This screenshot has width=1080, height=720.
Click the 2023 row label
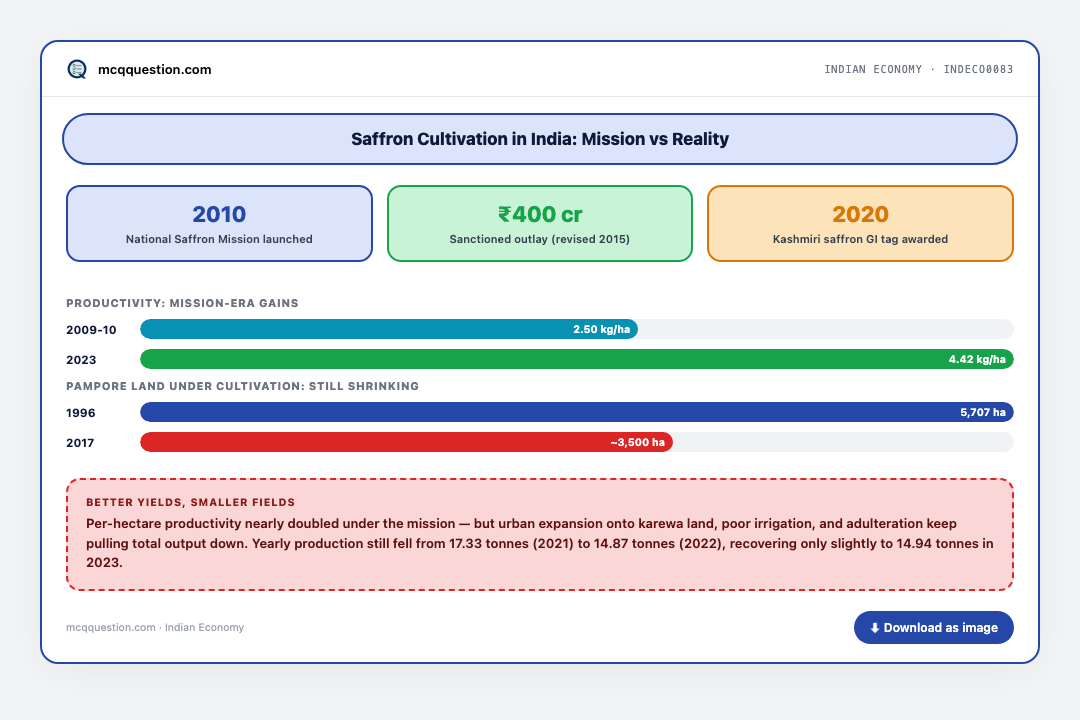point(81,360)
